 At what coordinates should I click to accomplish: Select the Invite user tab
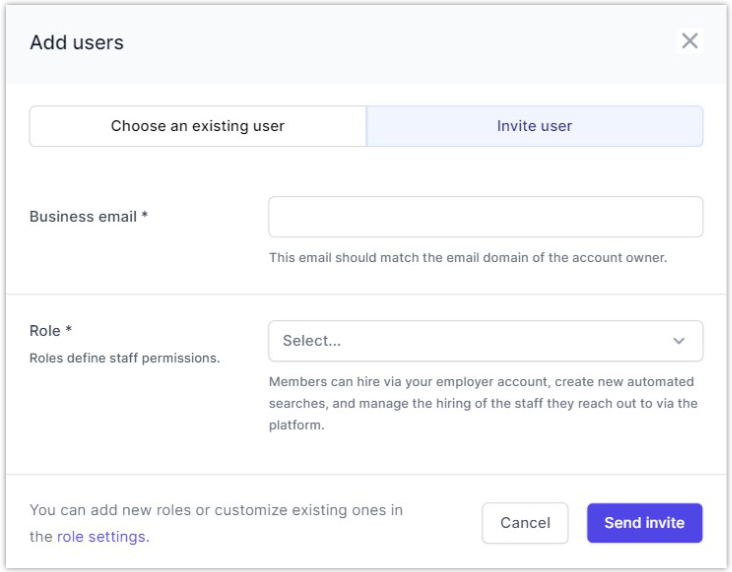click(534, 127)
